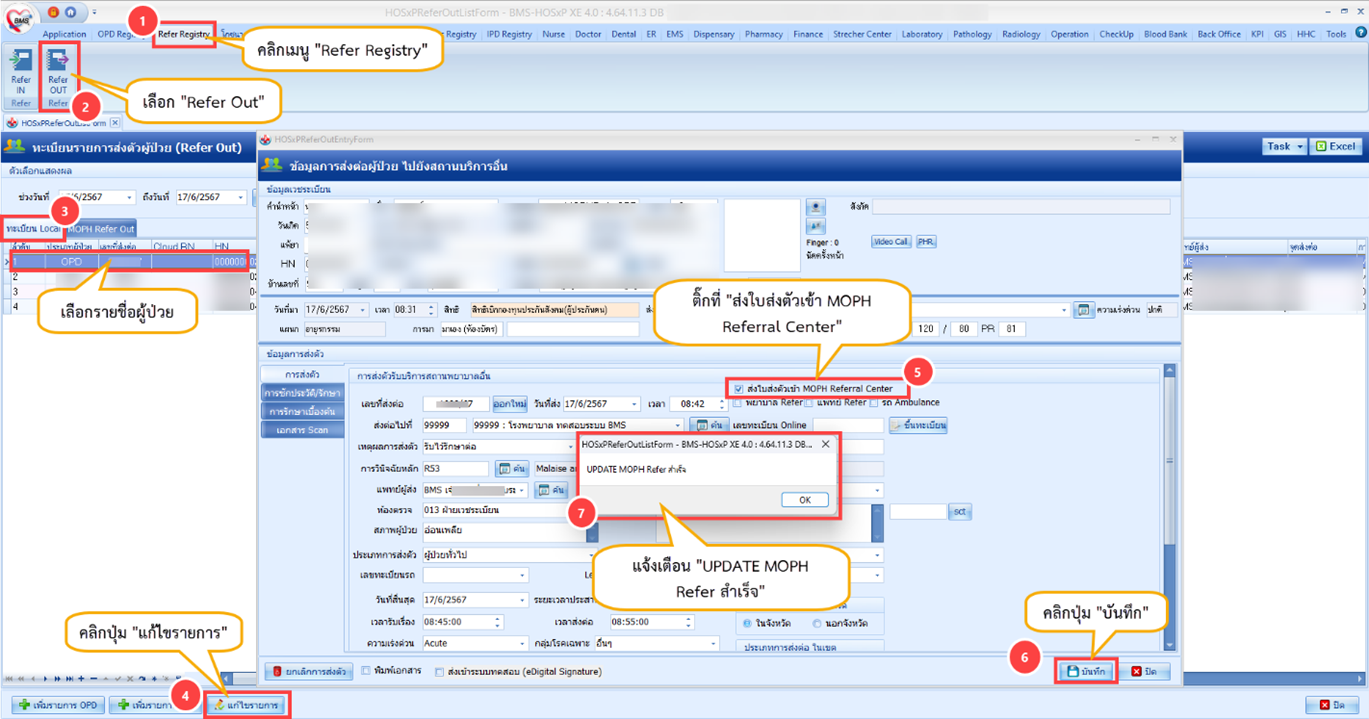Toggle ส่งใบส่งตัวเข้า MOPH Referral Center checkbox
The image size is (1369, 719).
[x=738, y=389]
